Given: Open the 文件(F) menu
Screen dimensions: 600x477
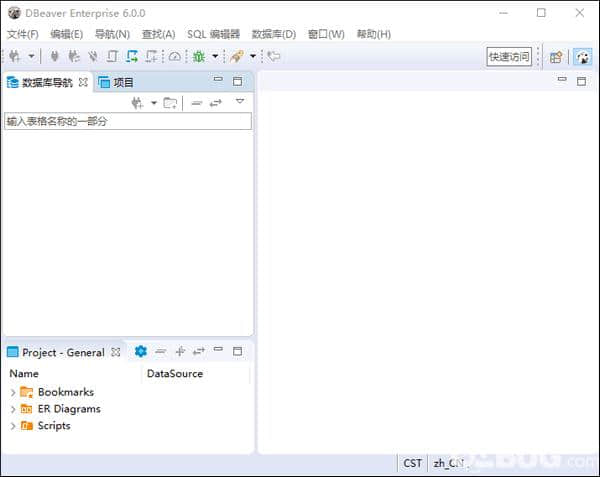Looking at the screenshot, I should coord(22,34).
